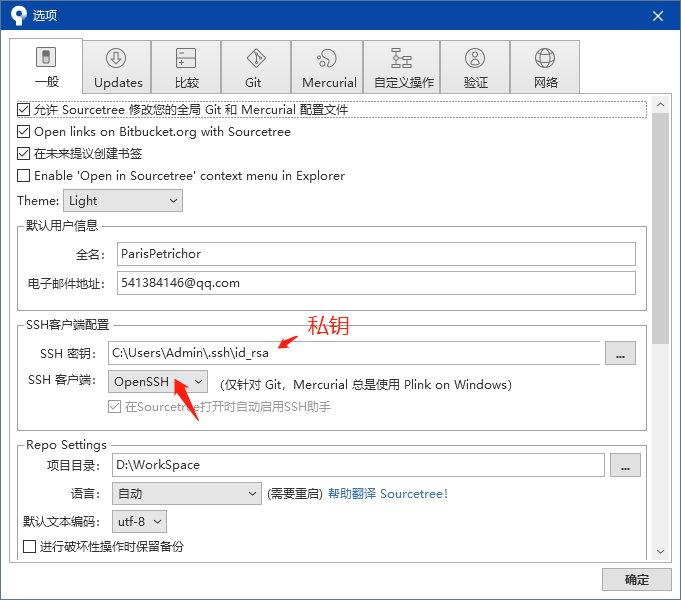The height and width of the screenshot is (600, 681).
Task: Click the 网络 globe icon
Action: (x=545, y=58)
